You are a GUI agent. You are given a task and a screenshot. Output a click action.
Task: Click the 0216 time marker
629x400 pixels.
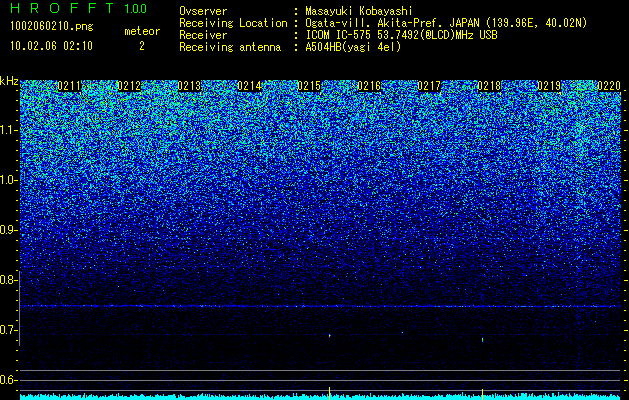(369, 86)
